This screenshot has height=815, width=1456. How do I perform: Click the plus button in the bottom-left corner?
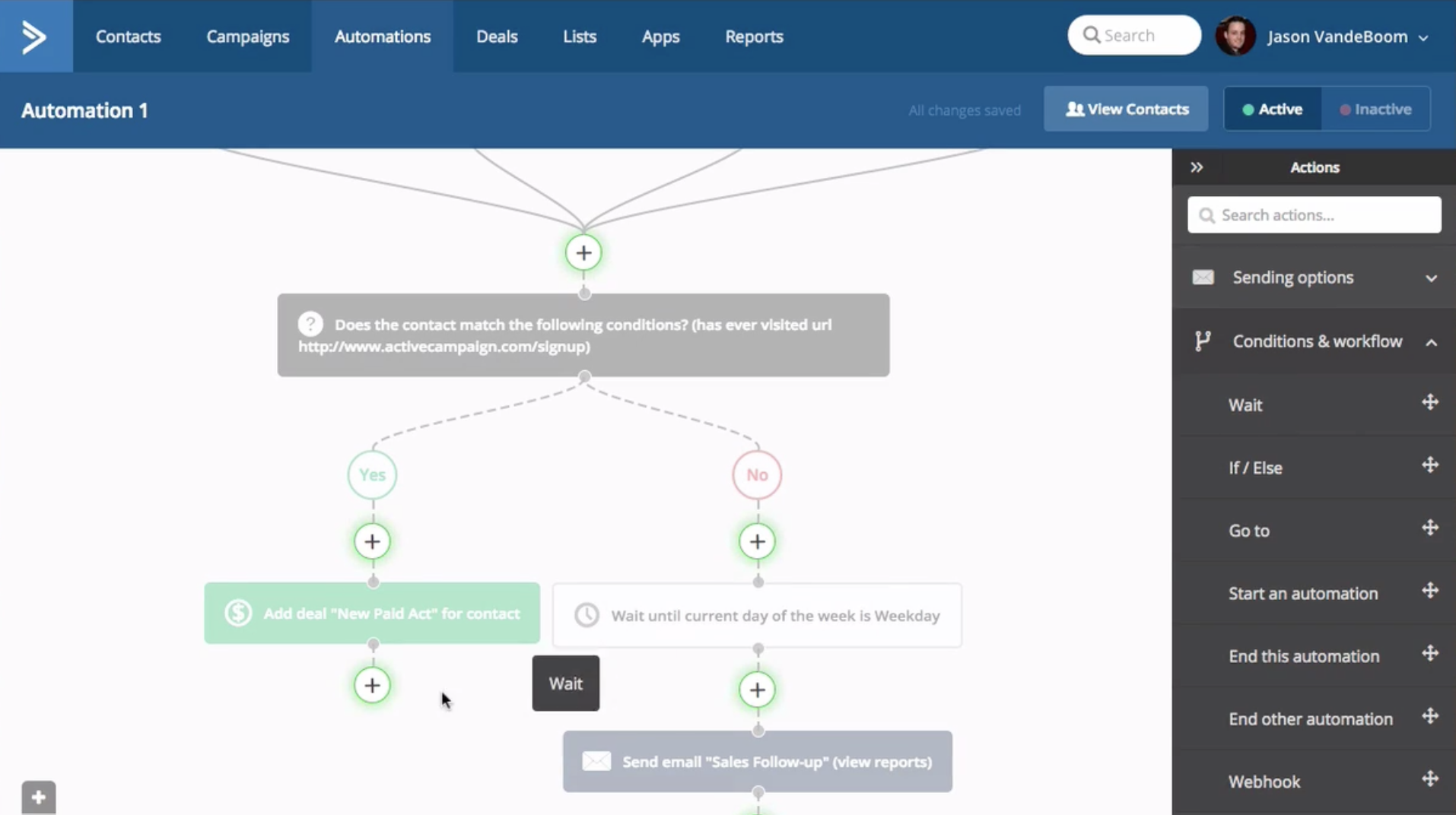click(37, 796)
